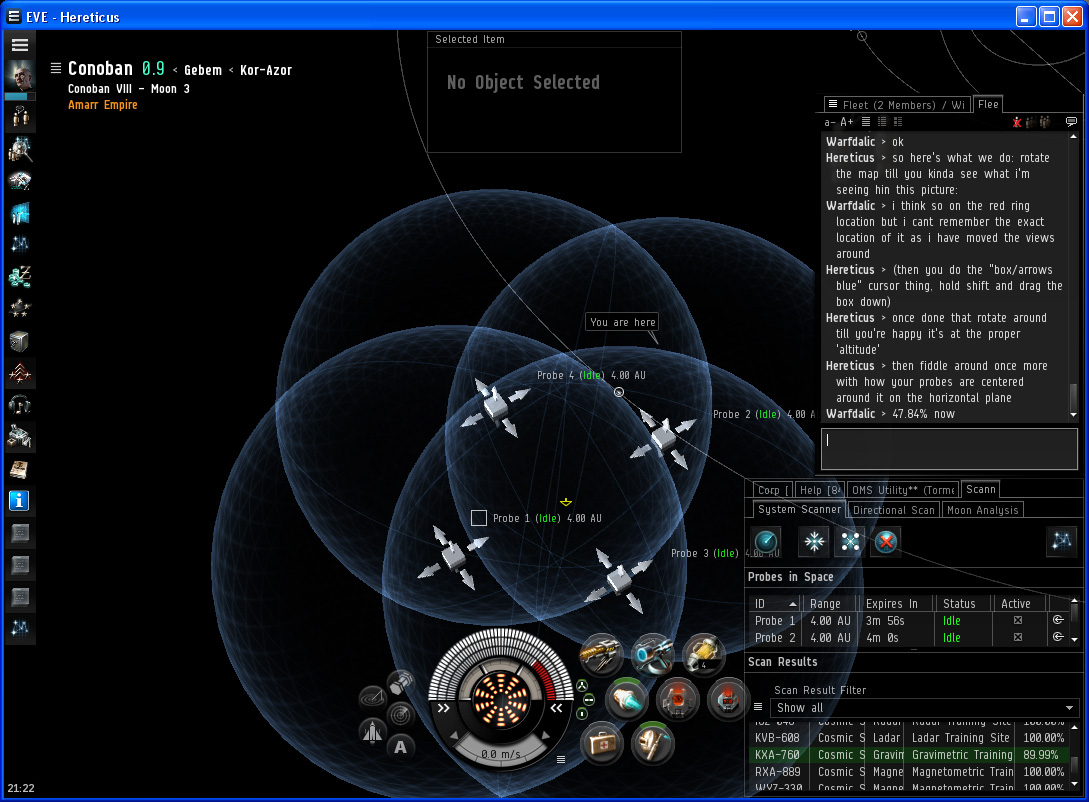Screen dimensions: 1089x802
Task: Click the recover active probes snowflake icon
Action: click(x=814, y=541)
